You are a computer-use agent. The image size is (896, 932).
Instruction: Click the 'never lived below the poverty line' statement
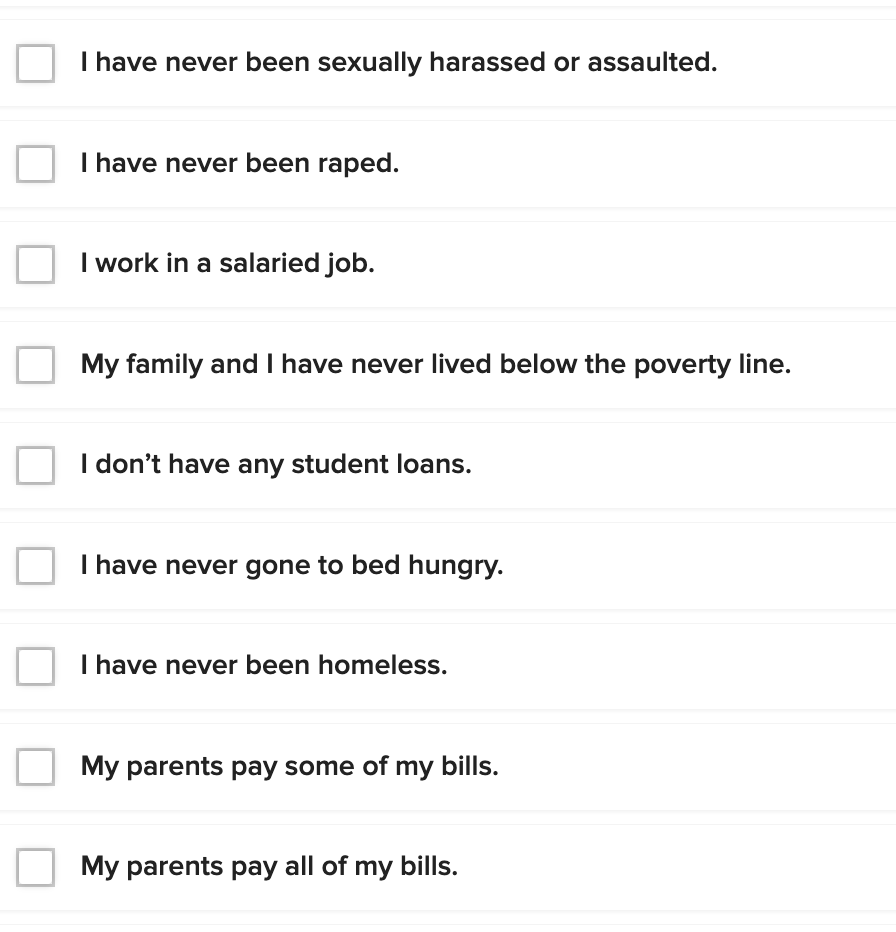(x=436, y=364)
